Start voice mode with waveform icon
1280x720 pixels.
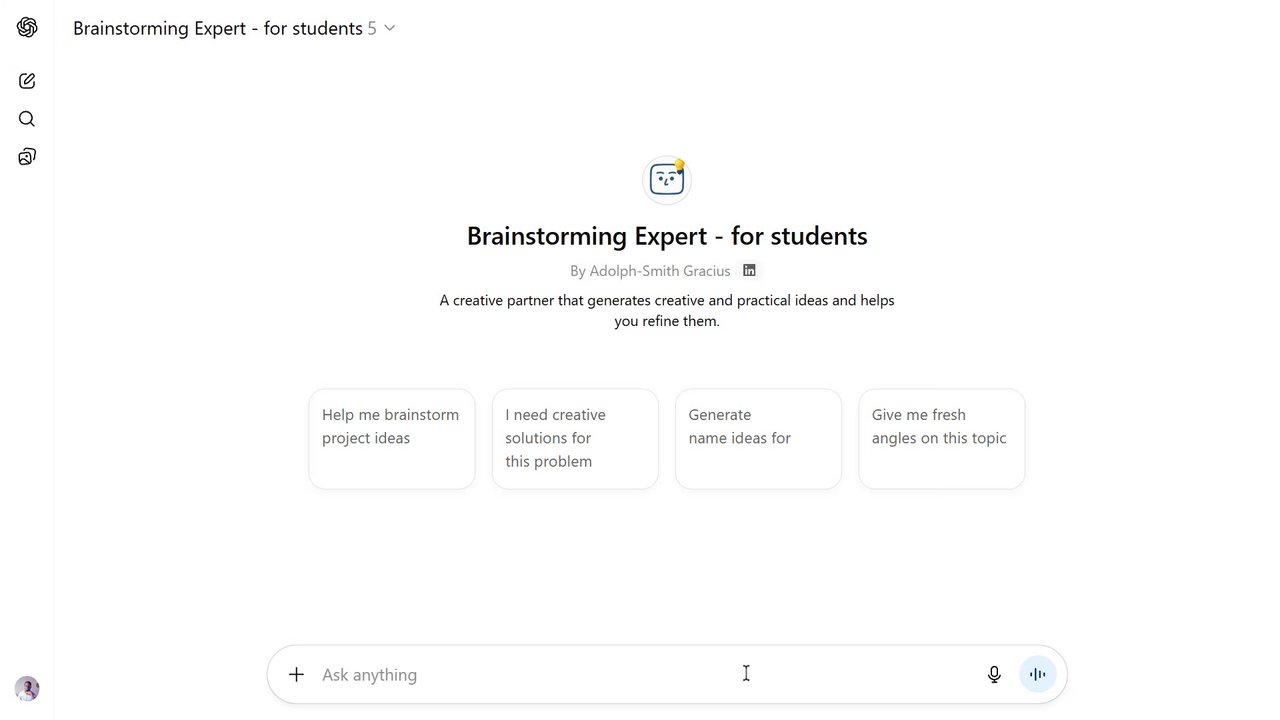tap(1038, 674)
